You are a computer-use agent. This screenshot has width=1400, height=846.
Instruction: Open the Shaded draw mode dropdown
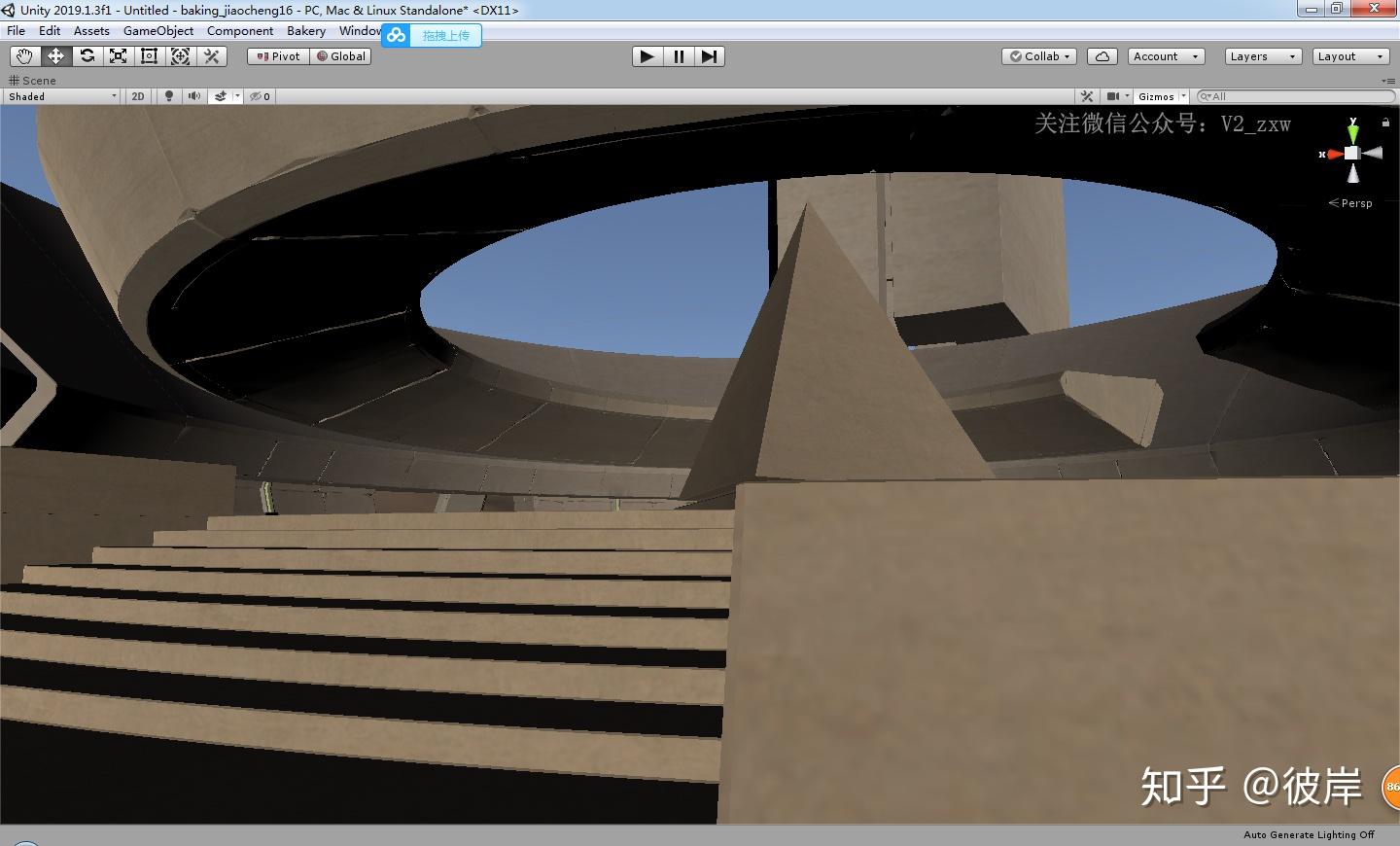[62, 96]
